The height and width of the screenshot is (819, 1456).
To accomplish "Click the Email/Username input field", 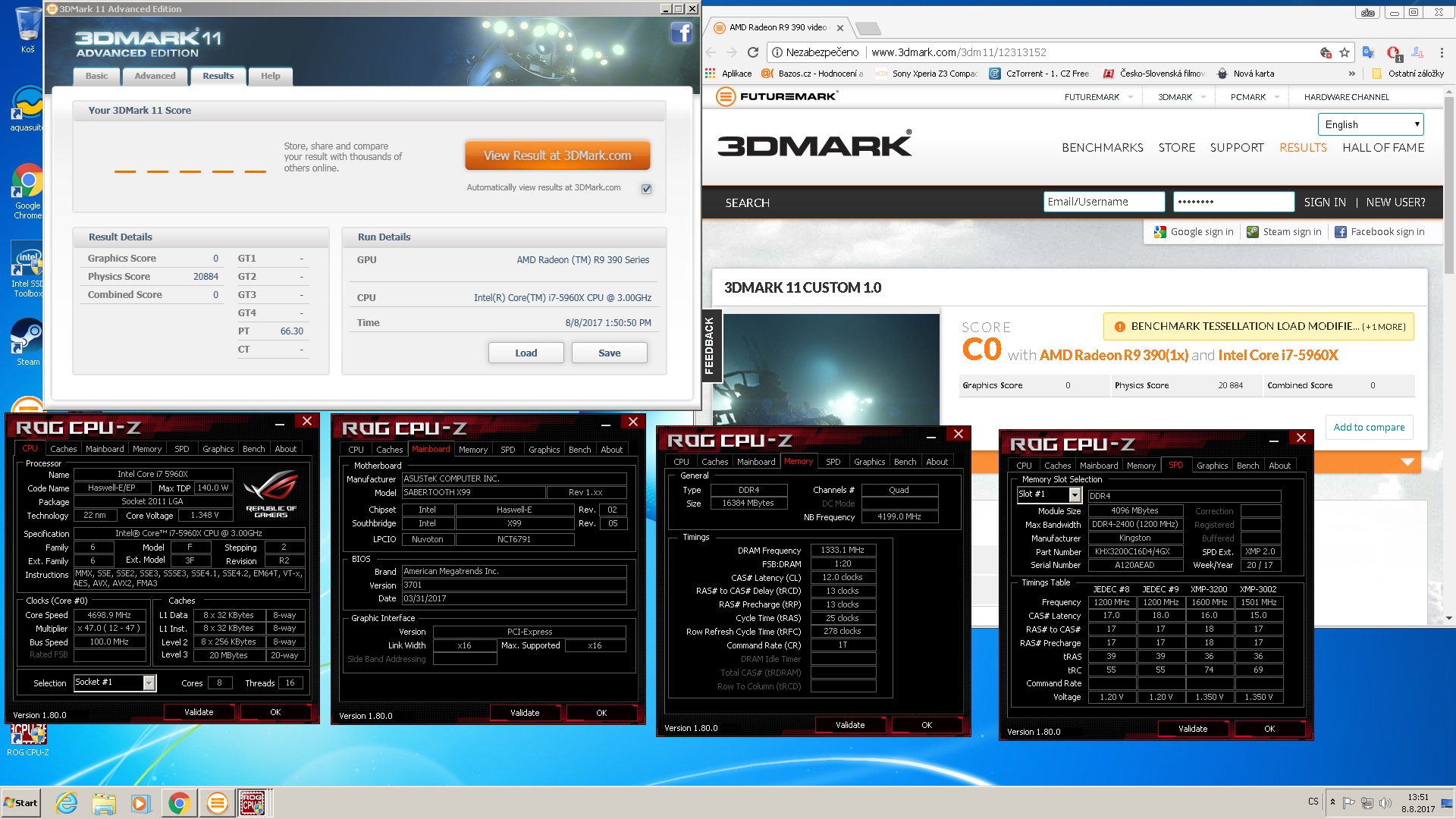I will tap(1104, 202).
